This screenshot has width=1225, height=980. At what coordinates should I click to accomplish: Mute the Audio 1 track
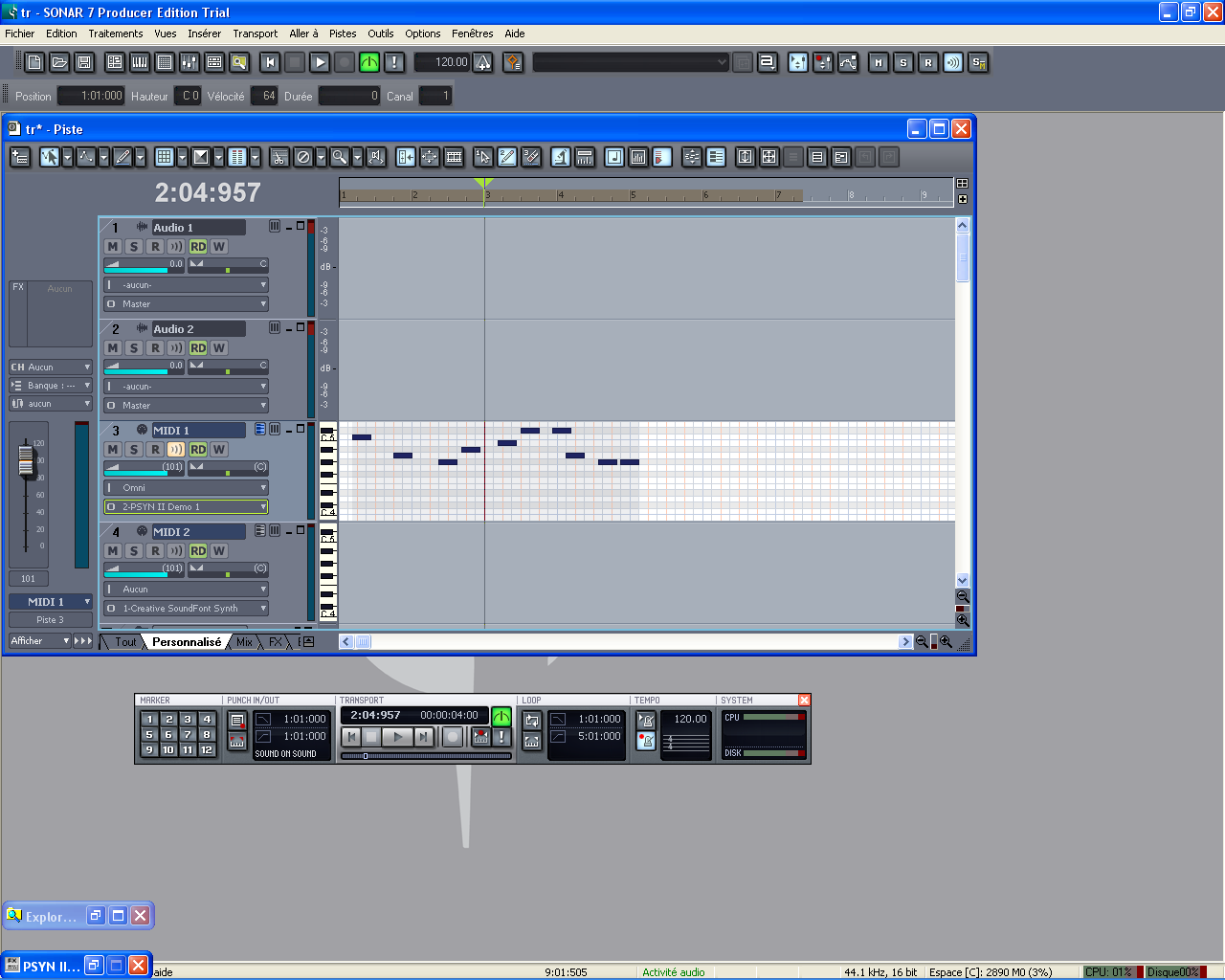[x=113, y=247]
